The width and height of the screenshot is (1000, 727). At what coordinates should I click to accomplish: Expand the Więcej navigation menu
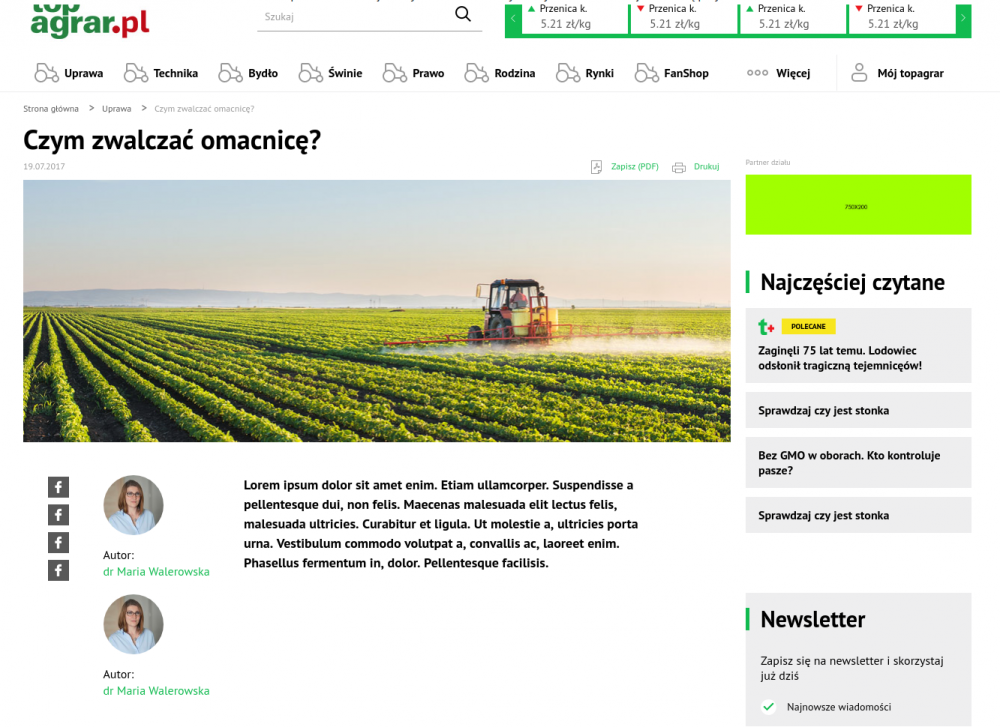click(779, 73)
